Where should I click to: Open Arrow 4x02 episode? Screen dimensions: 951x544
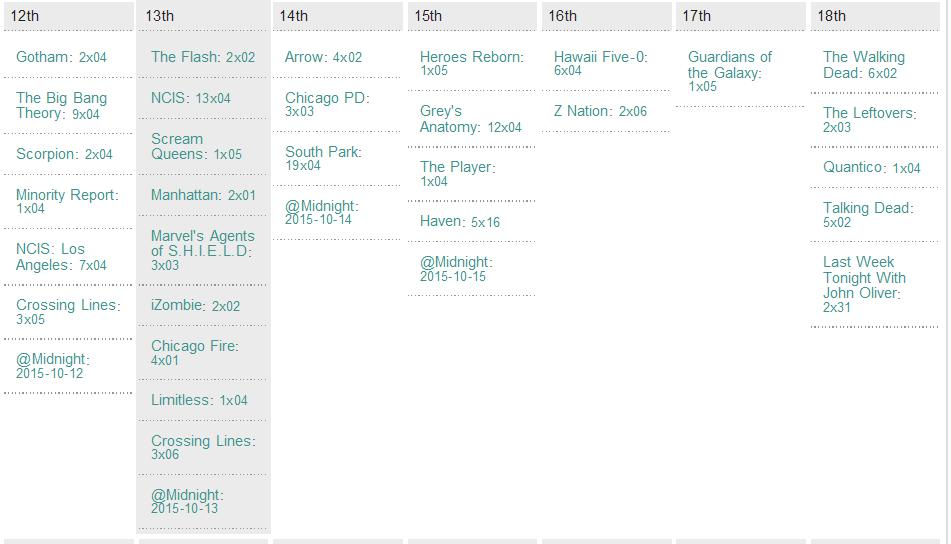pos(323,57)
